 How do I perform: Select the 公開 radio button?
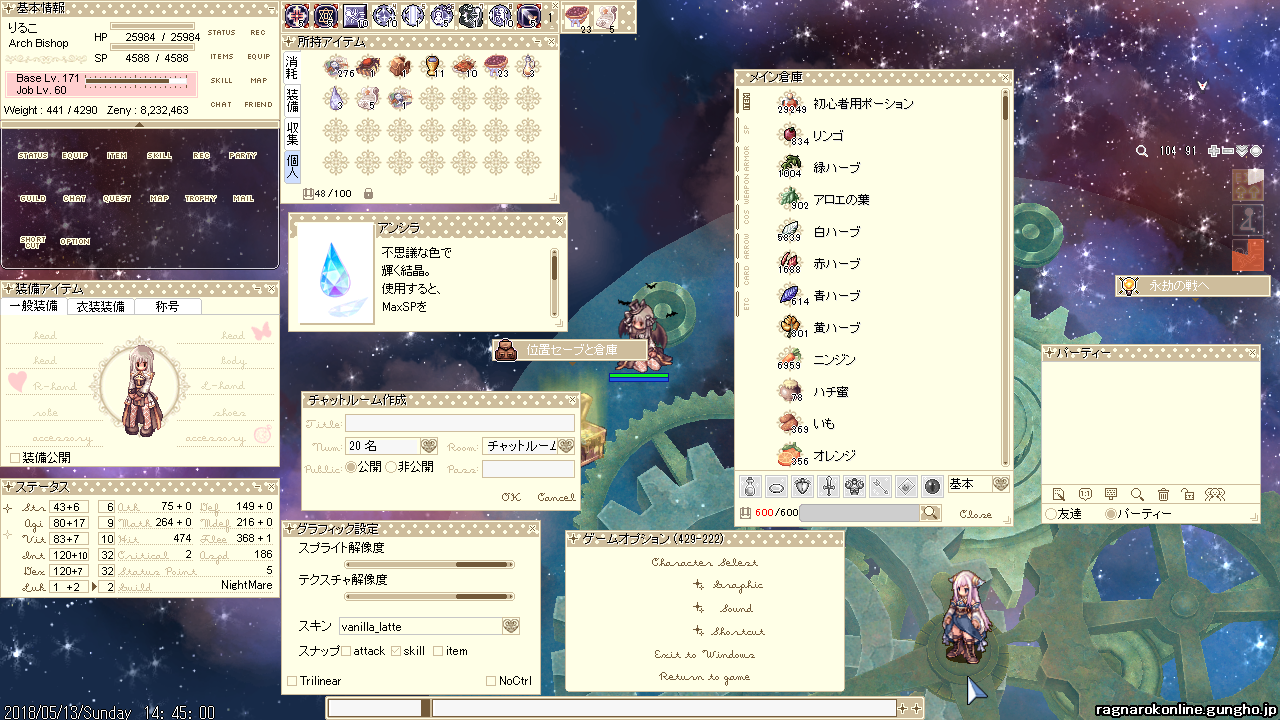point(350,467)
